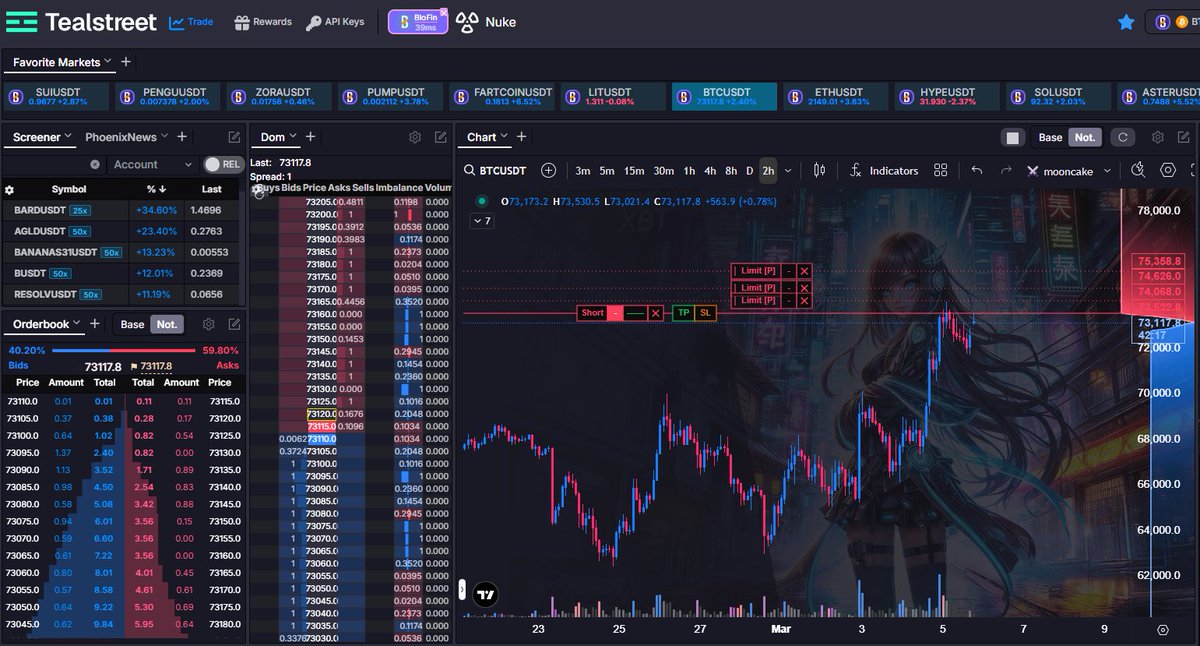This screenshot has height=646, width=1200.
Task: Open the Screener tab dropdown arrow
Action: tap(69, 137)
